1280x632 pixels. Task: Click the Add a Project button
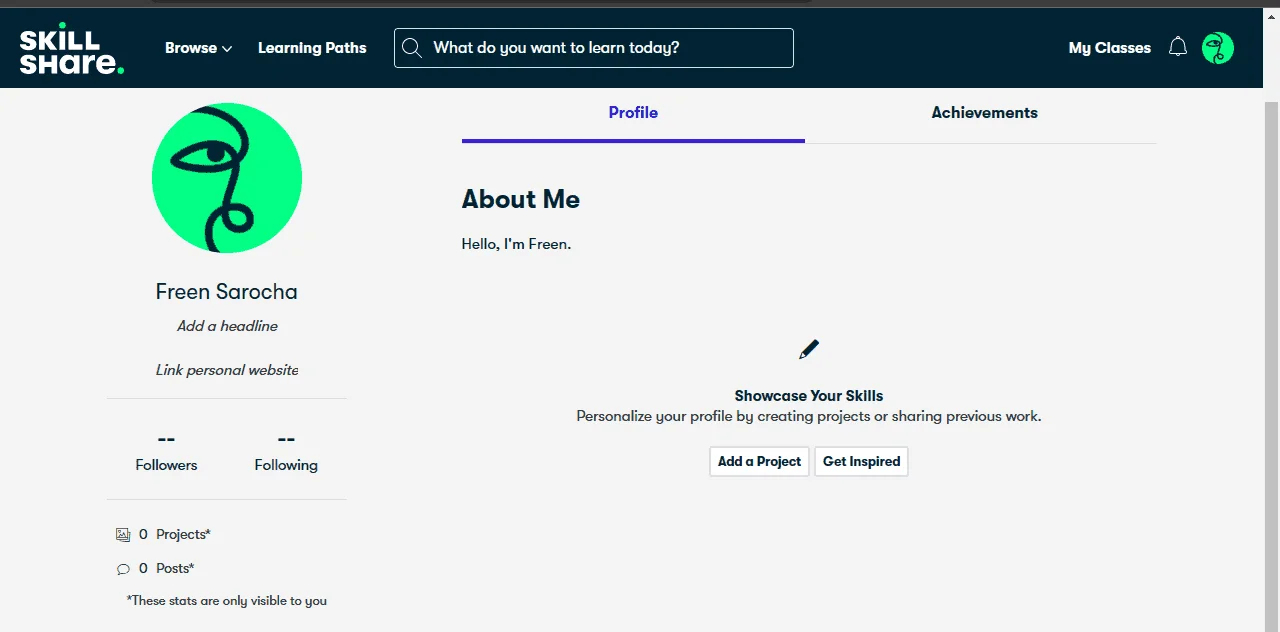click(759, 461)
